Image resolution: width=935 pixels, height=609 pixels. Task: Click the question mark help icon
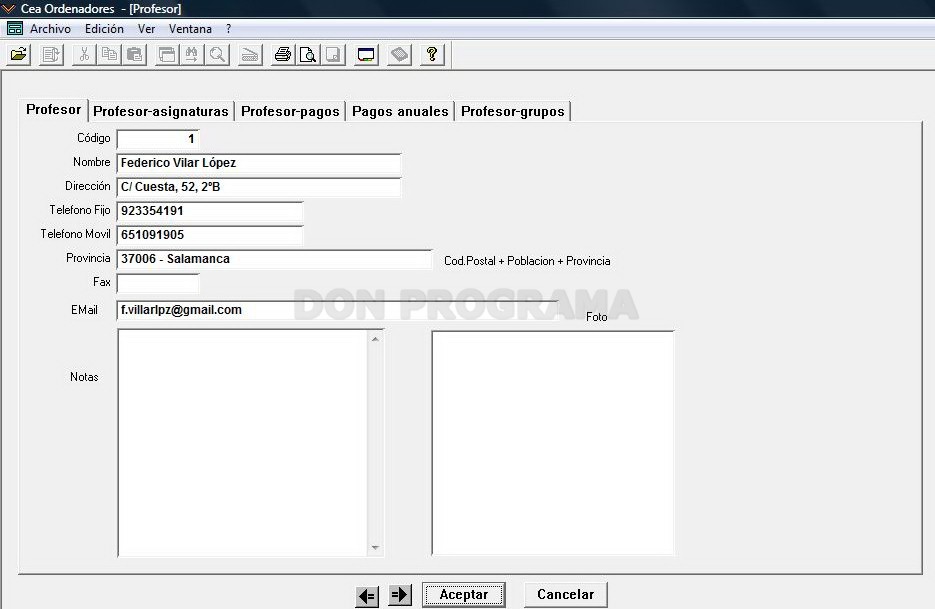point(432,55)
